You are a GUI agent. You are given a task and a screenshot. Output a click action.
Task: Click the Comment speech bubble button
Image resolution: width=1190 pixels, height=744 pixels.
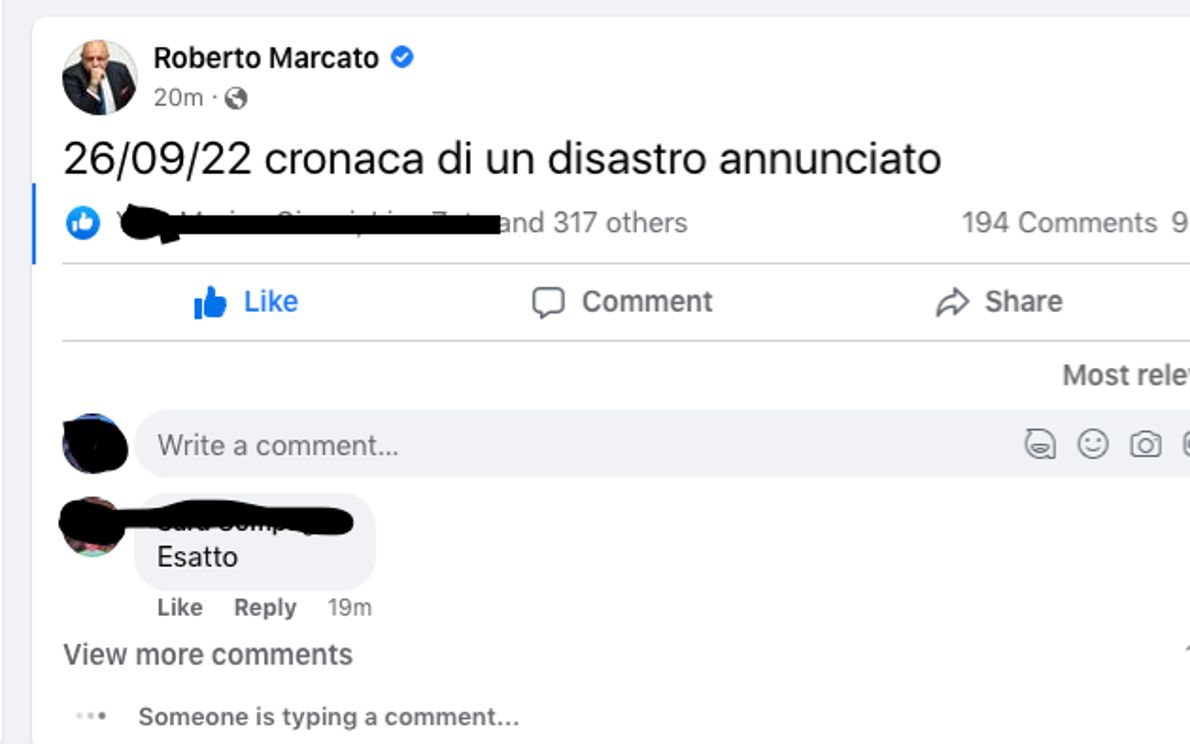(622, 302)
